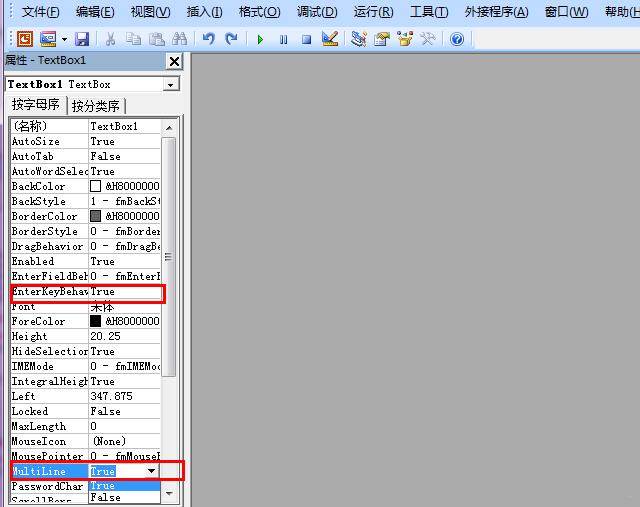Click the Undo arrow icon
This screenshot has width=640, height=507.
point(209,39)
